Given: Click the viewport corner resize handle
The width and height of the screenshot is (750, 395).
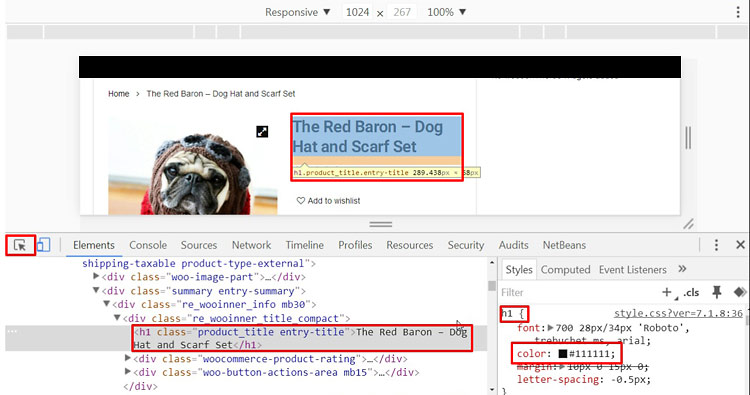Looking at the screenshot, I should tap(688, 223).
